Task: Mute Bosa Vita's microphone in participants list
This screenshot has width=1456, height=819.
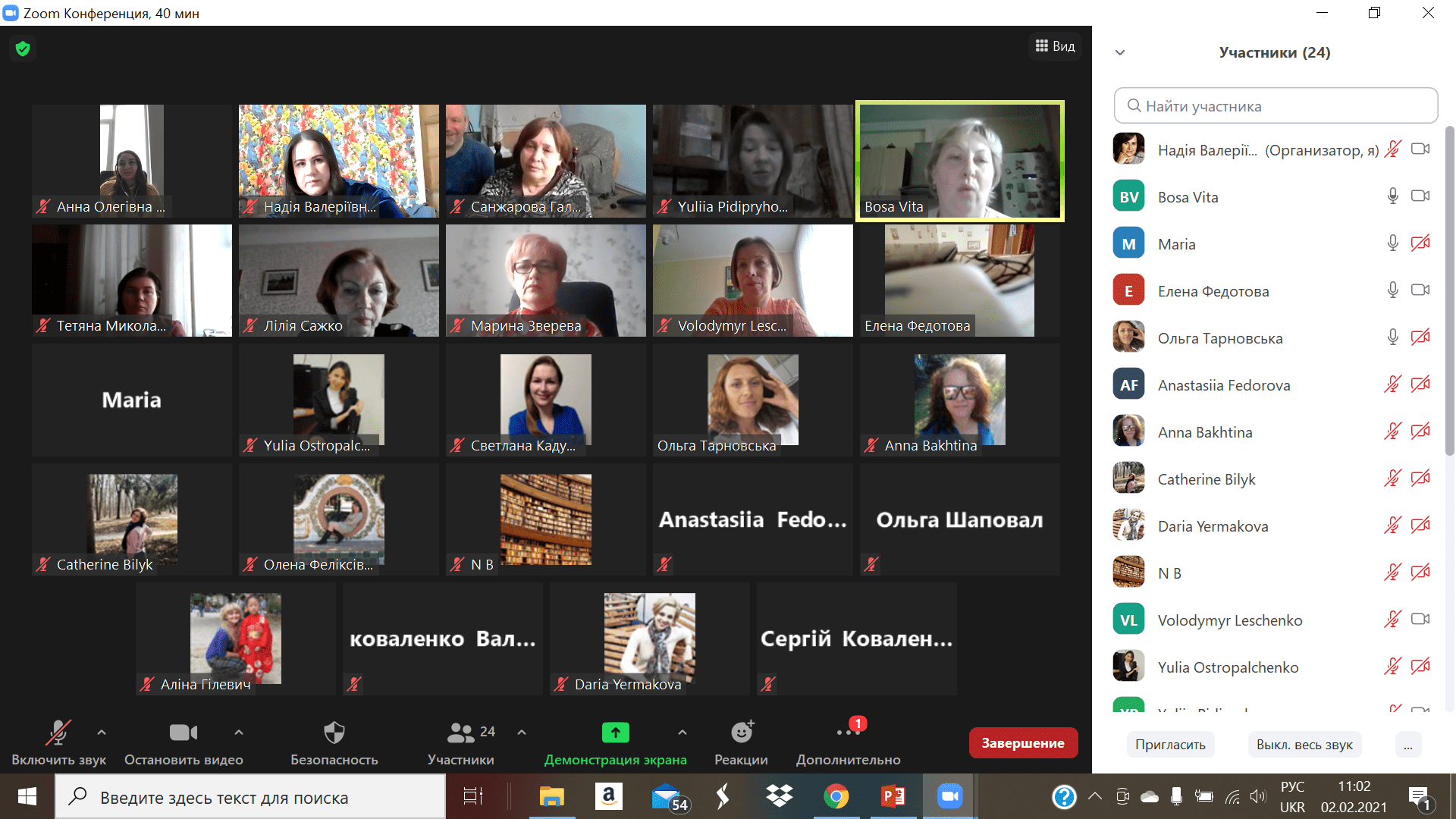Action: [1392, 196]
